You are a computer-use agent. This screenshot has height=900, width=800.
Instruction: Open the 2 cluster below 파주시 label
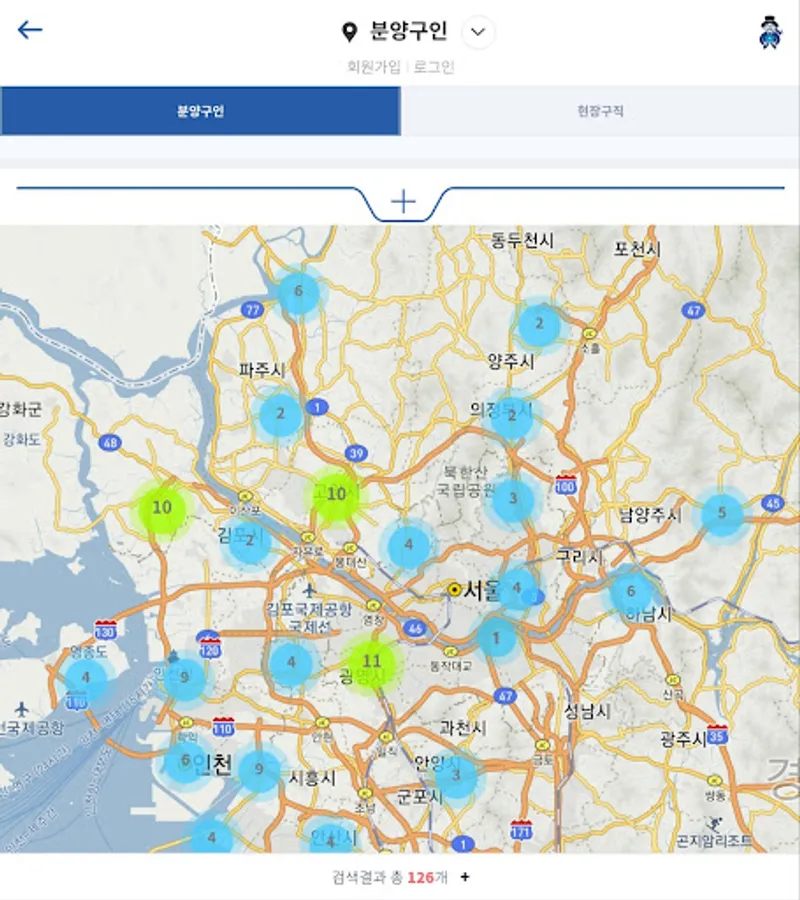pyautogui.click(x=280, y=414)
